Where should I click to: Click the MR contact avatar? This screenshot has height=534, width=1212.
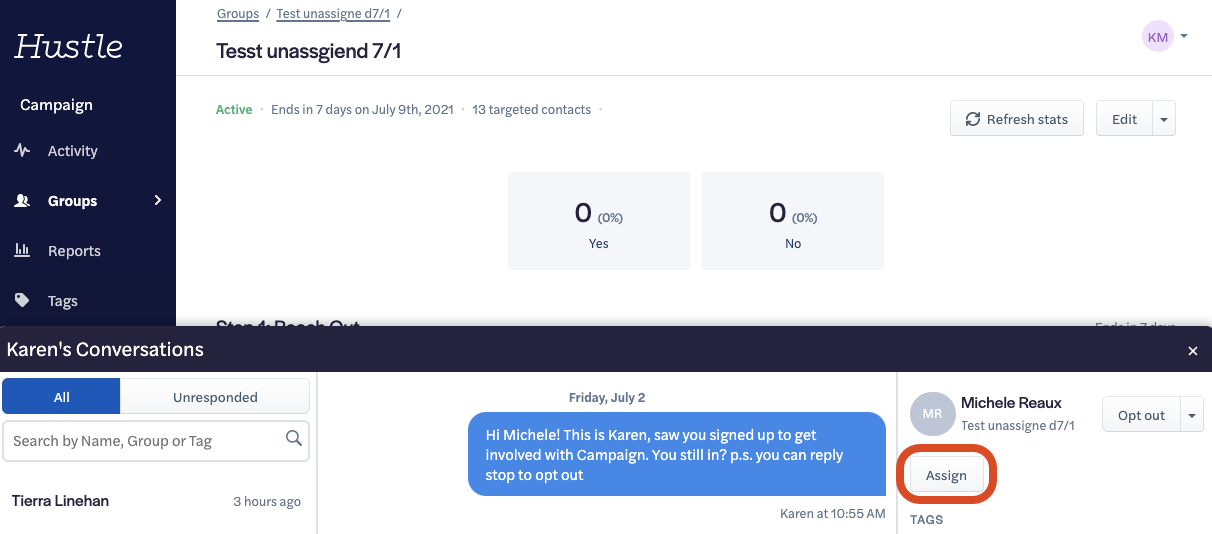[932, 414]
